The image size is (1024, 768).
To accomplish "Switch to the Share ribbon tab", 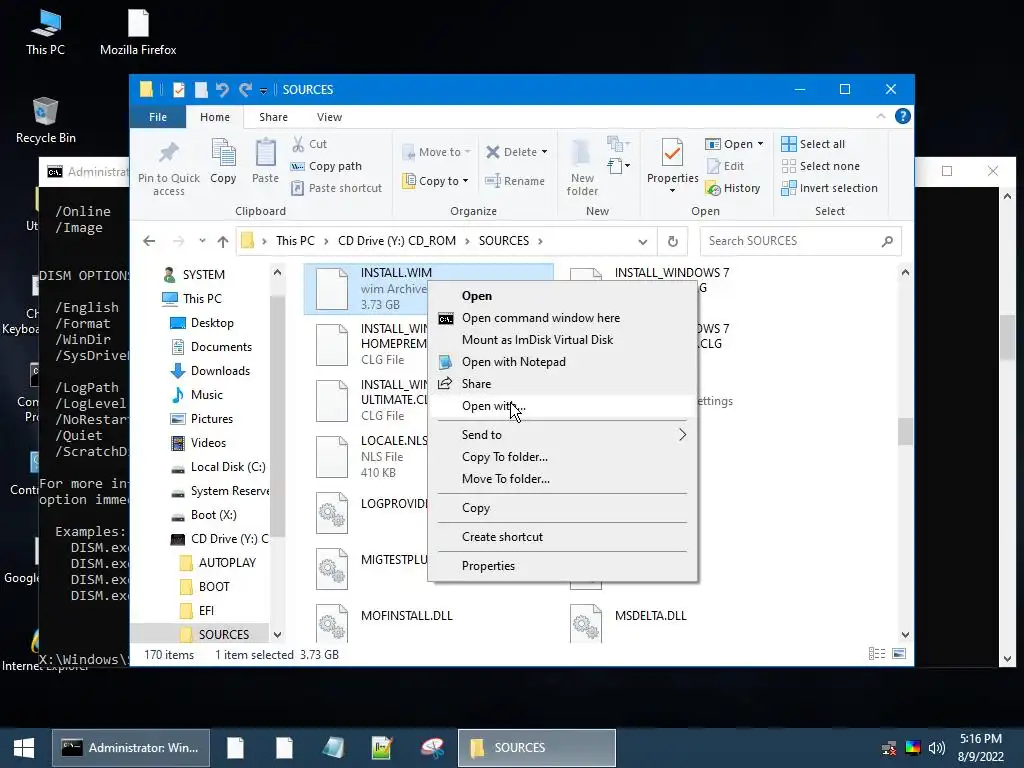I will 273,117.
